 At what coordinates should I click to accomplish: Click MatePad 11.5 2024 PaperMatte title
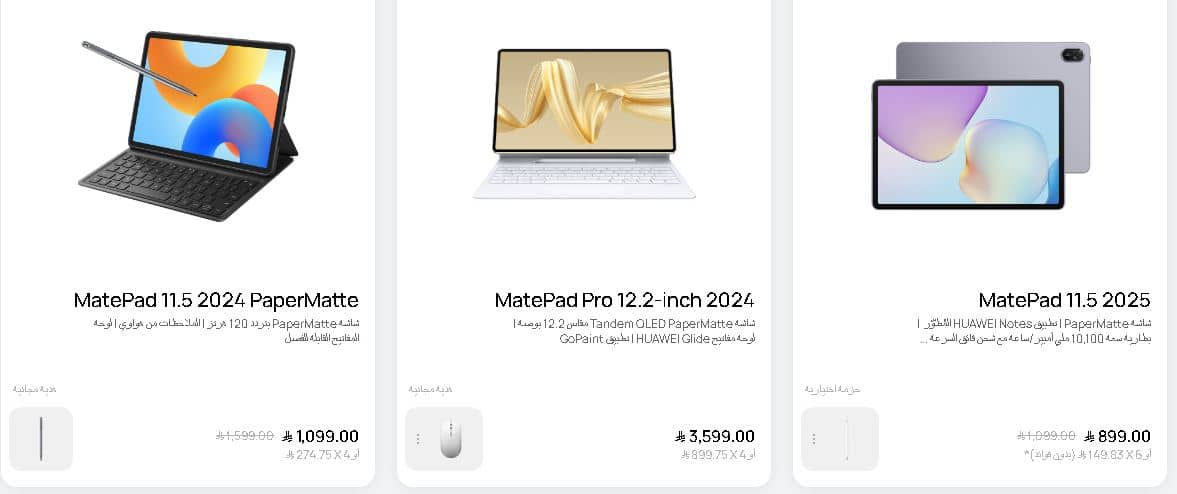(x=216, y=300)
